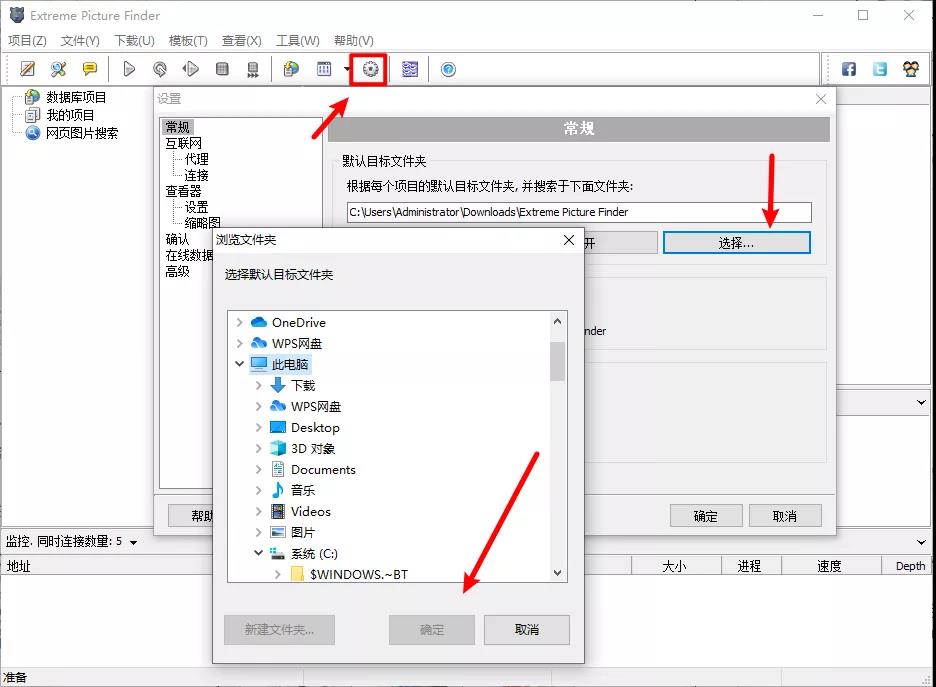Collapse the 此电脑 node

point(239,363)
